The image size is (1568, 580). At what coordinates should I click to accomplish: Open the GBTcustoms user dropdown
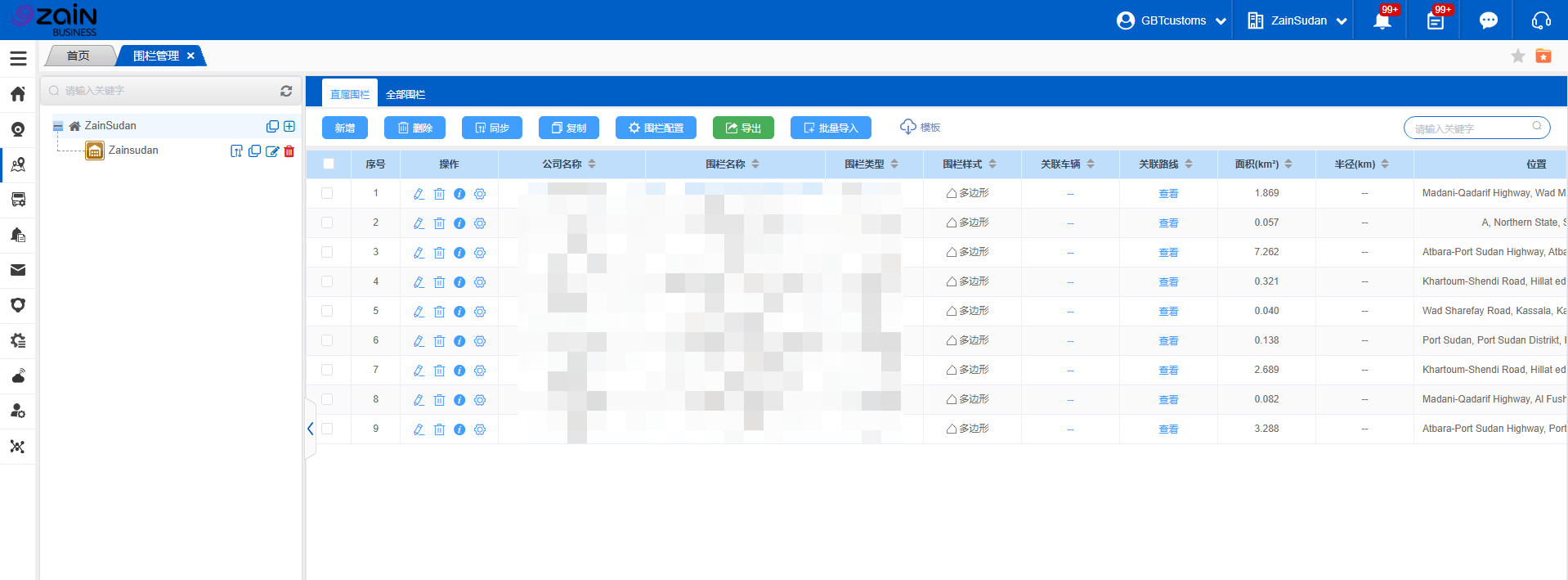tap(1172, 20)
